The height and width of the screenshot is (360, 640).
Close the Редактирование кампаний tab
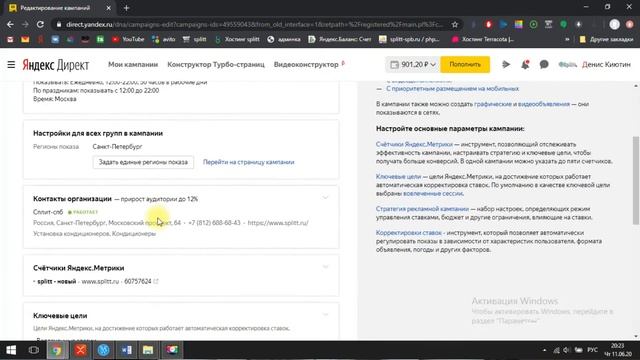[x=108, y=8]
